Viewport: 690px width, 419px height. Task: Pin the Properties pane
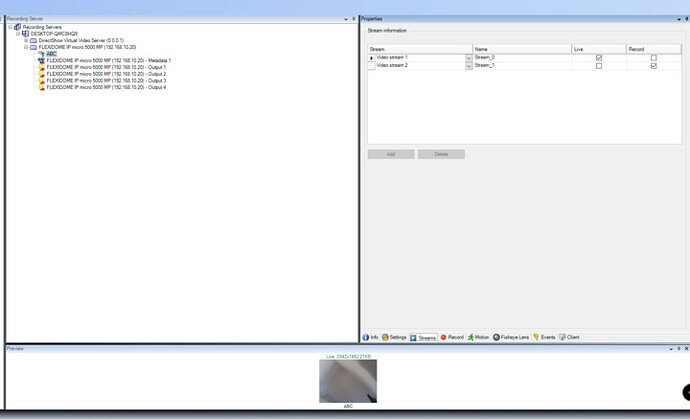tap(686, 19)
